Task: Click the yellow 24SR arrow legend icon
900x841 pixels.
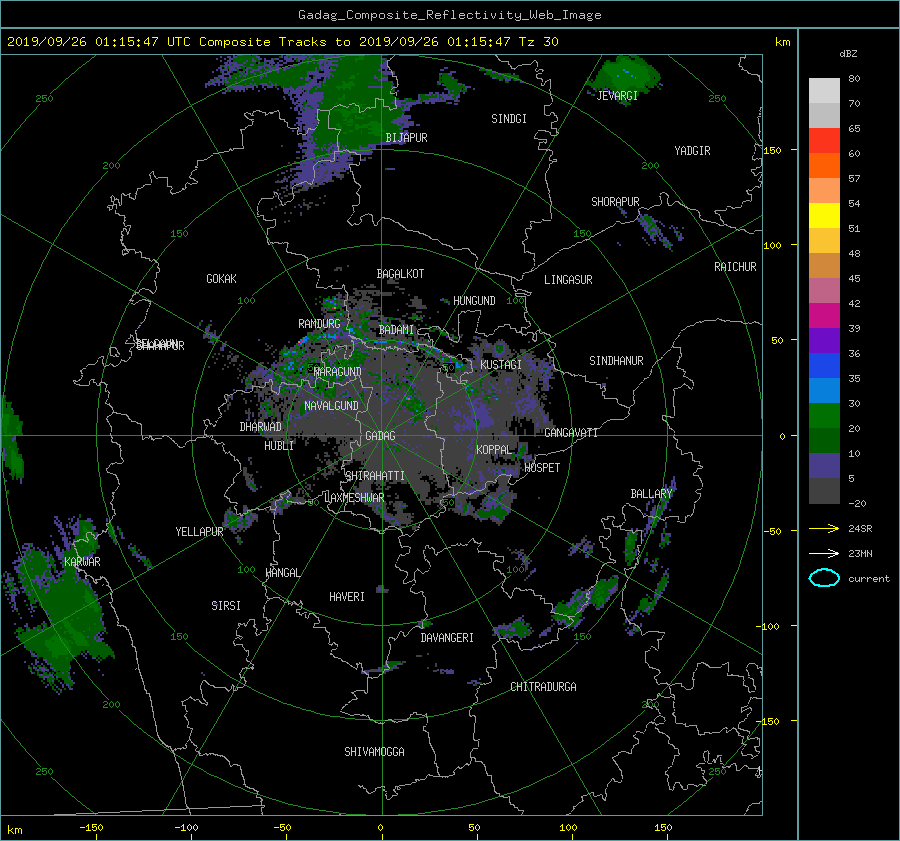Action: click(x=824, y=528)
